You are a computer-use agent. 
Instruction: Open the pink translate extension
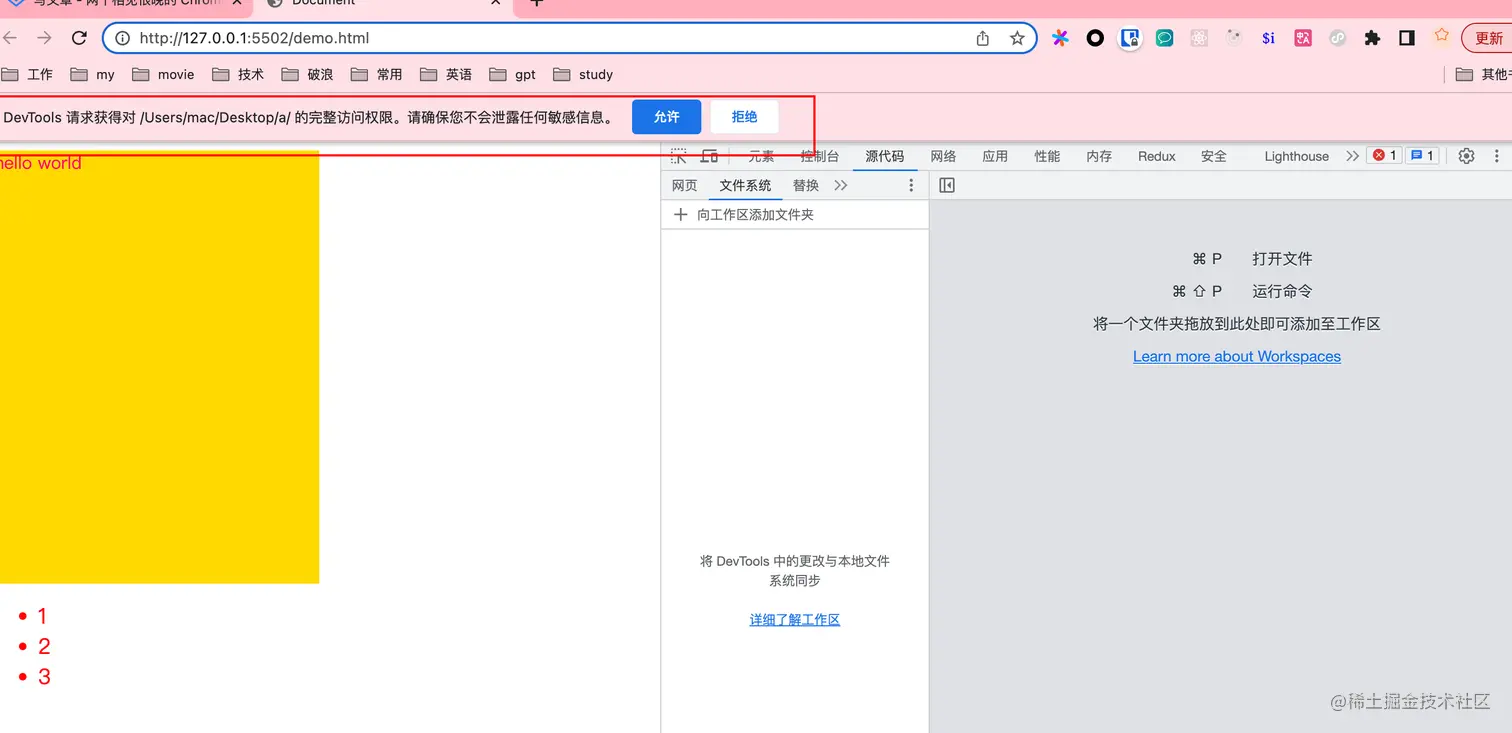coord(1303,38)
